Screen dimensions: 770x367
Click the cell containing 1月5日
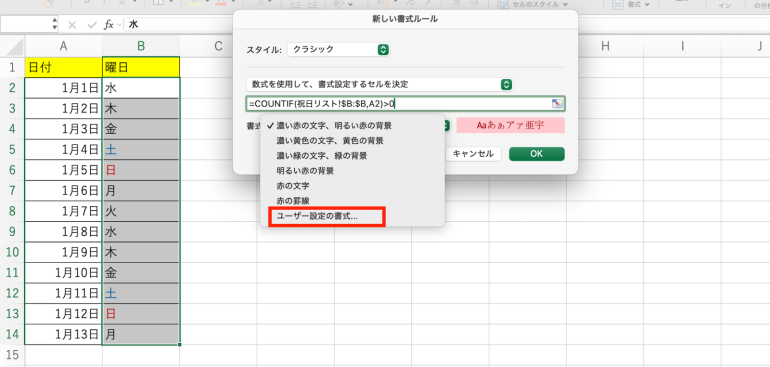63,170
